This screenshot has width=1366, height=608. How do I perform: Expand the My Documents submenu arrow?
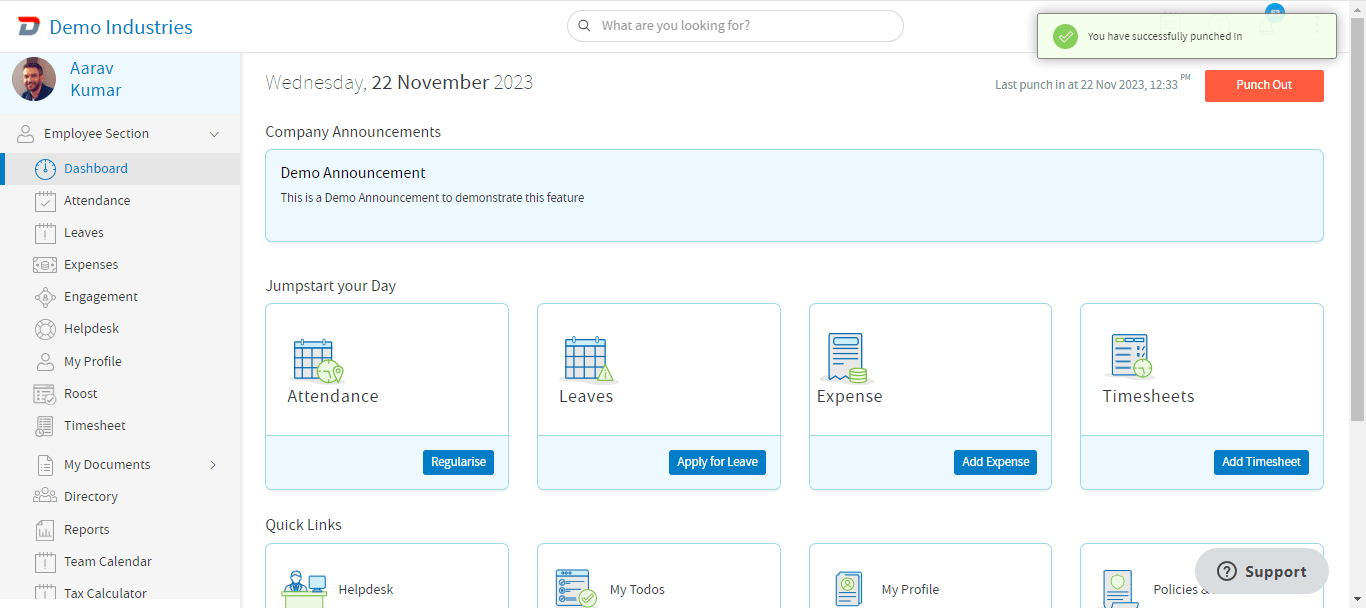click(x=213, y=465)
